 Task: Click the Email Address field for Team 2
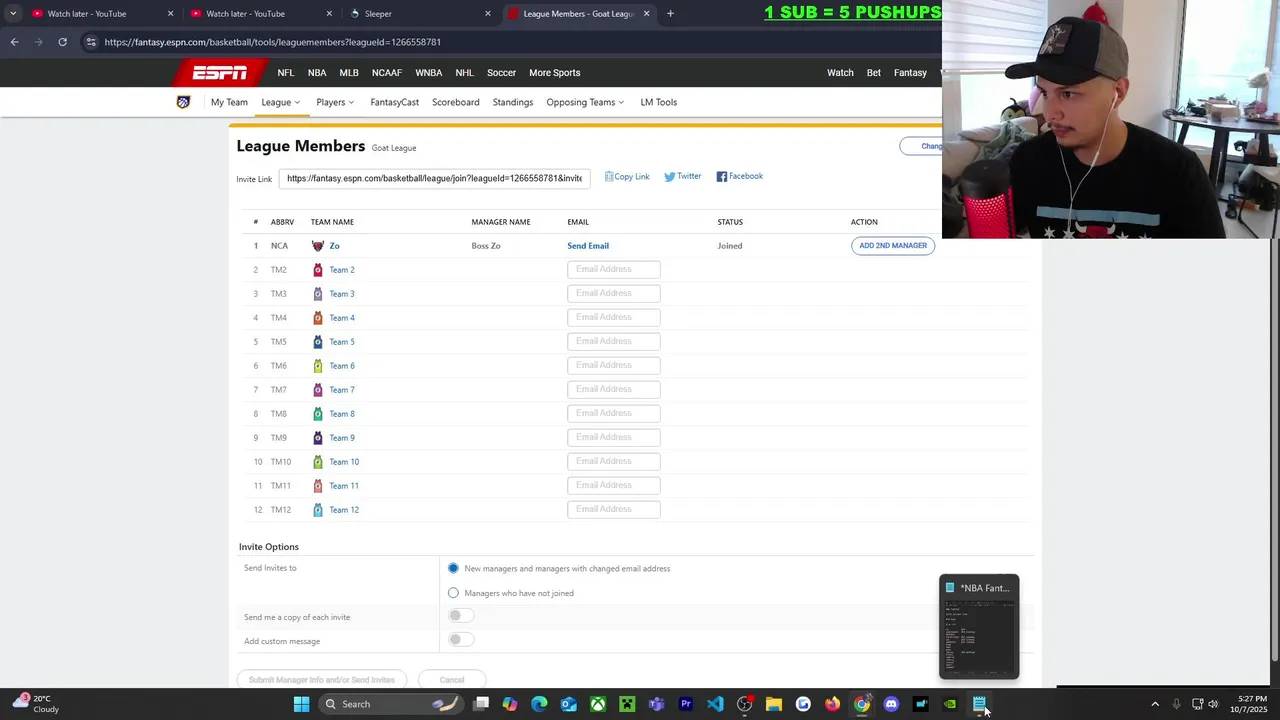coord(614,269)
